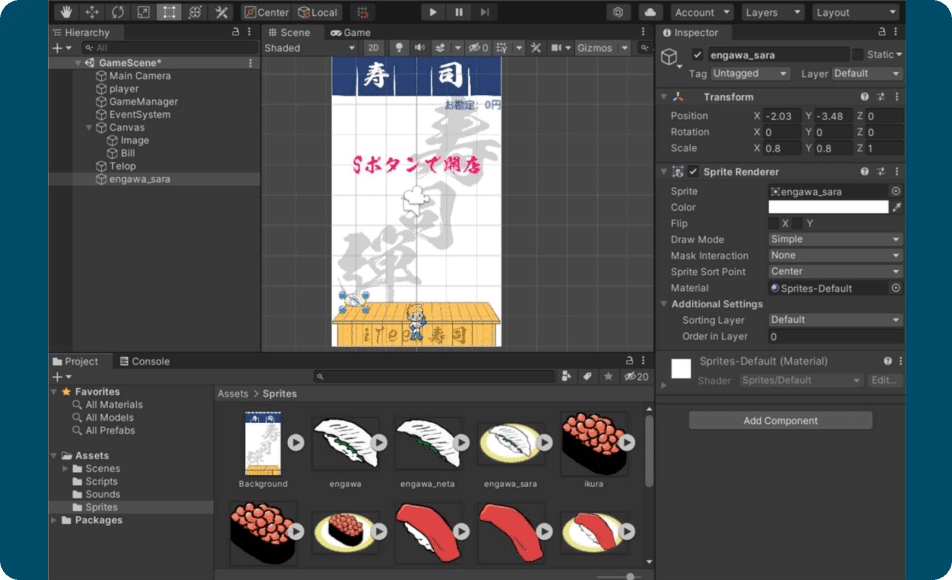The height and width of the screenshot is (580, 952).
Task: Click the eyedropper next to Color field
Action: point(896,207)
